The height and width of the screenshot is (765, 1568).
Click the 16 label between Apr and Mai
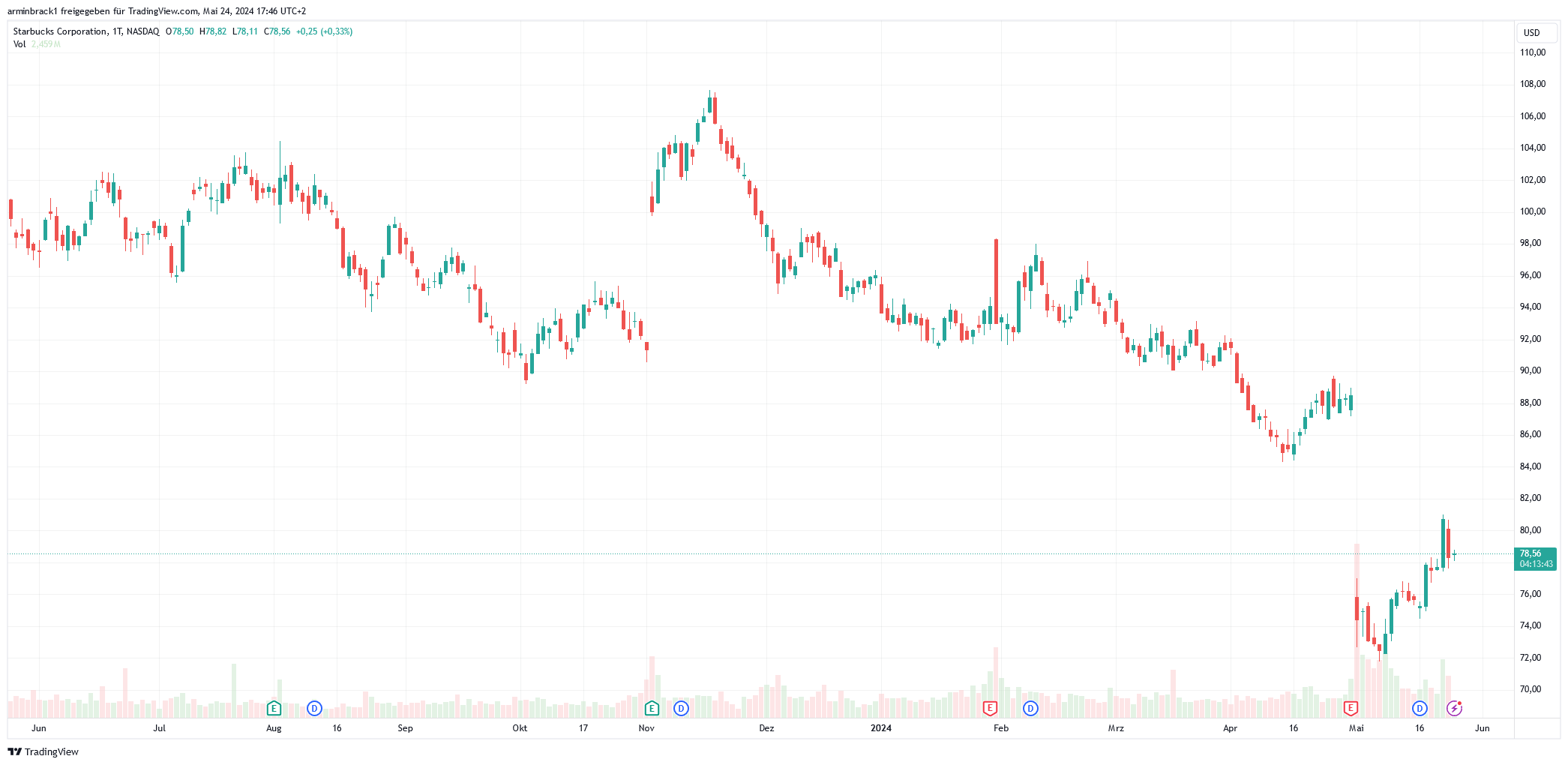[x=1294, y=728]
